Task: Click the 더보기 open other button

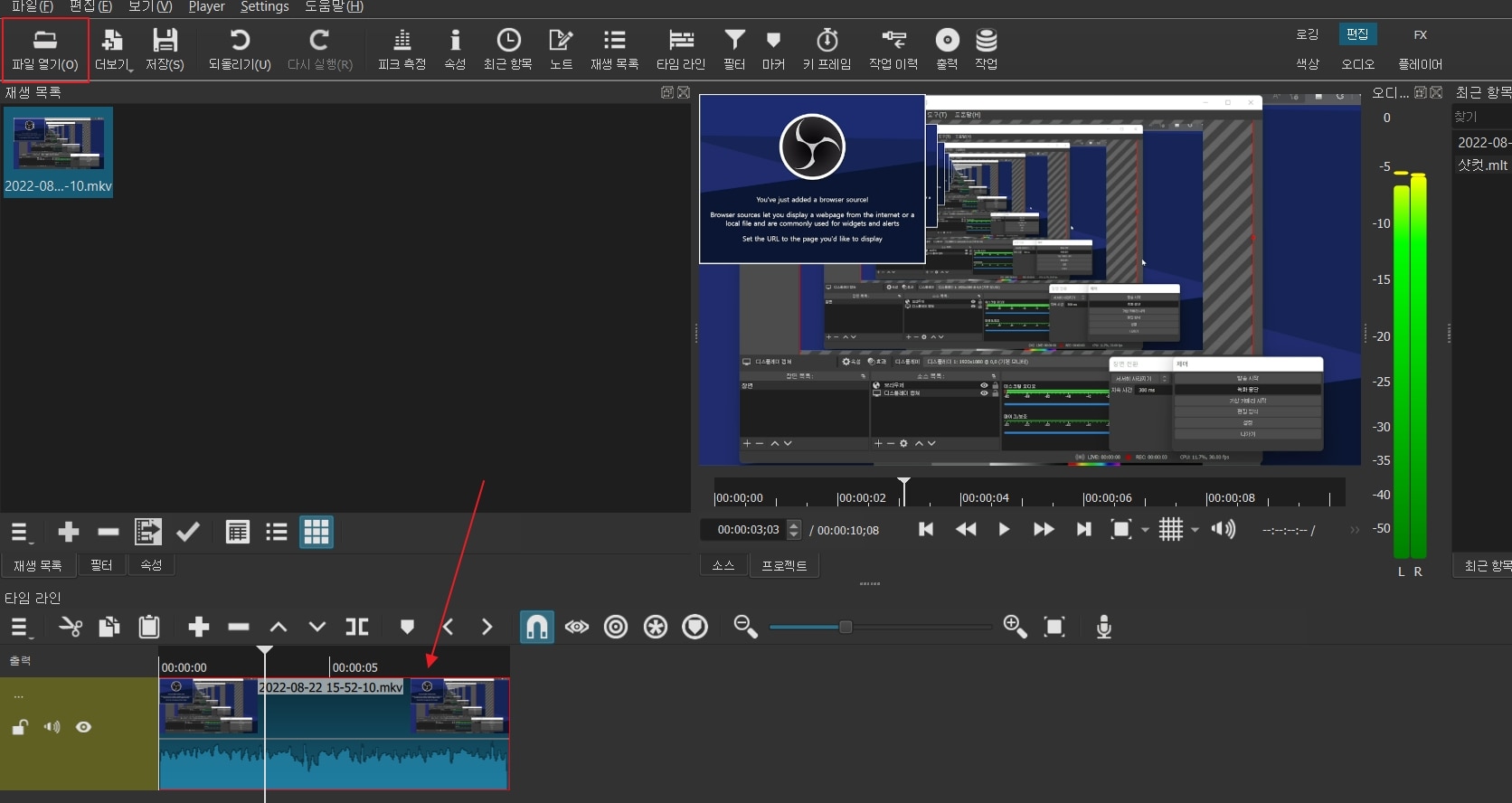Action: click(x=113, y=50)
